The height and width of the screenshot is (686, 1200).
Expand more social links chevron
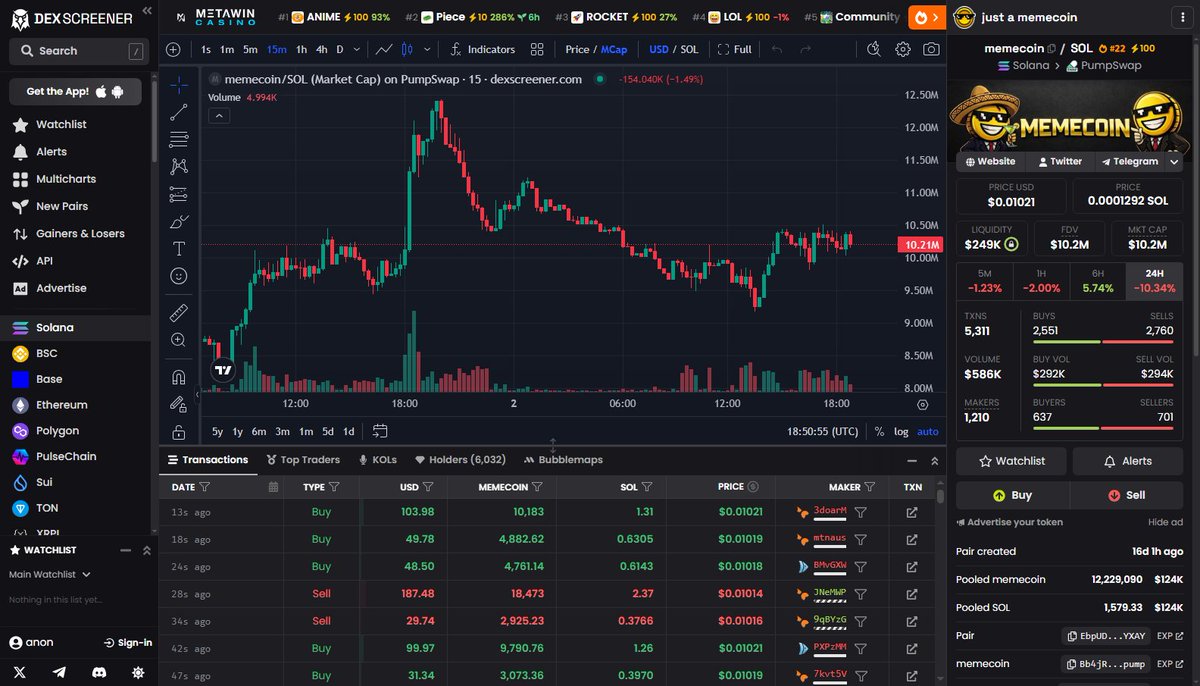(1174, 161)
